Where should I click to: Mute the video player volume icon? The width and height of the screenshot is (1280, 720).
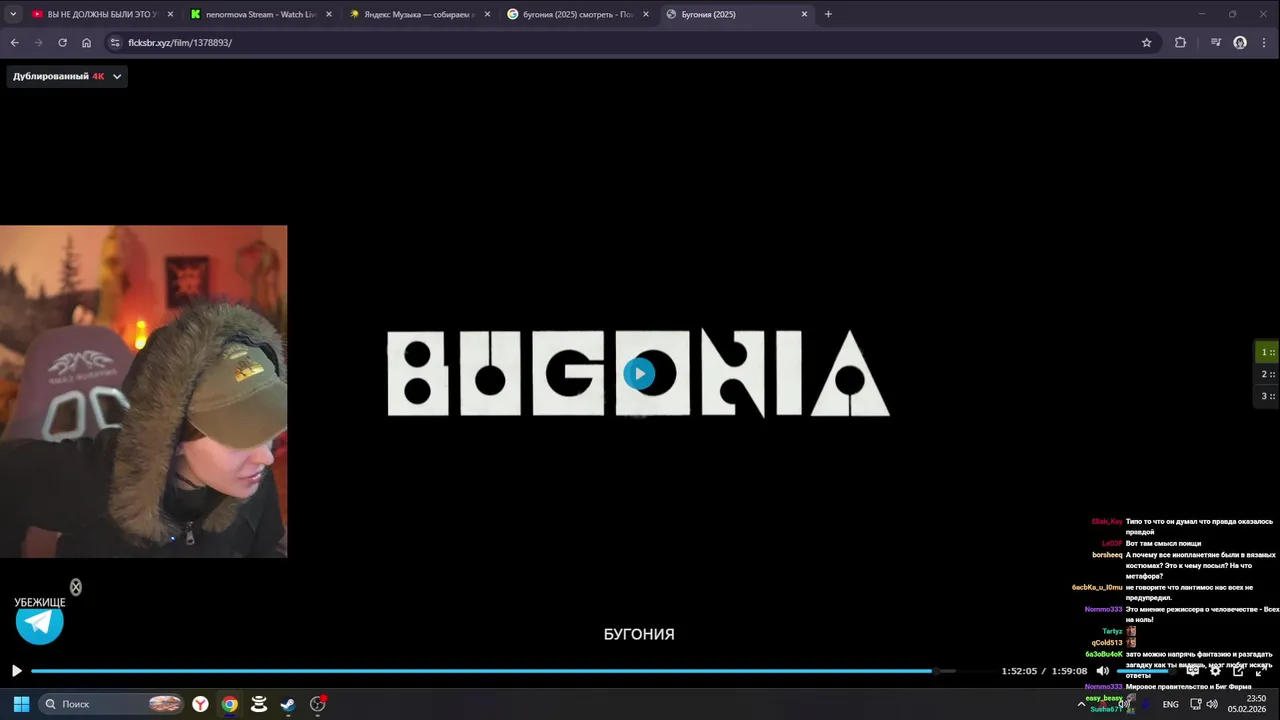pos(1102,671)
